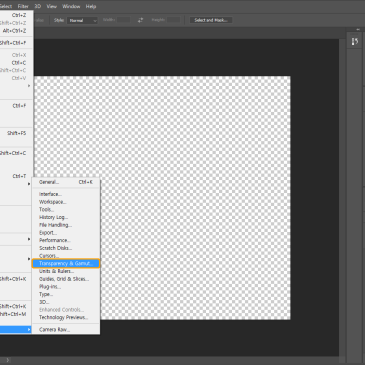Image resolution: width=365 pixels, height=365 pixels.
Task: Click the submenu arrow below Ctrl+T shortcut
Action: (x=29, y=184)
